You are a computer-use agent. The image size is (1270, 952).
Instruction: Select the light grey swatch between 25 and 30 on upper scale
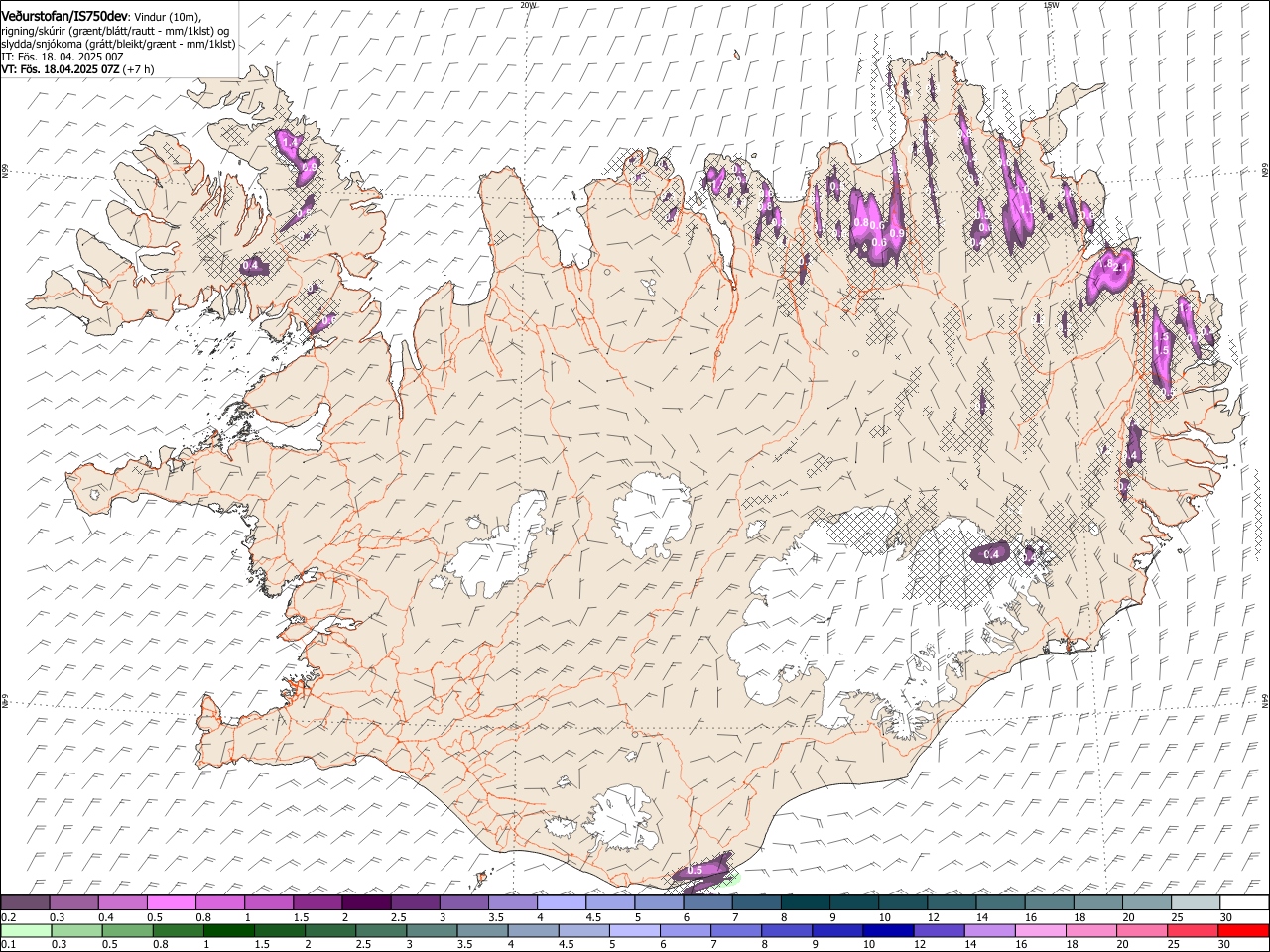coord(1197,903)
